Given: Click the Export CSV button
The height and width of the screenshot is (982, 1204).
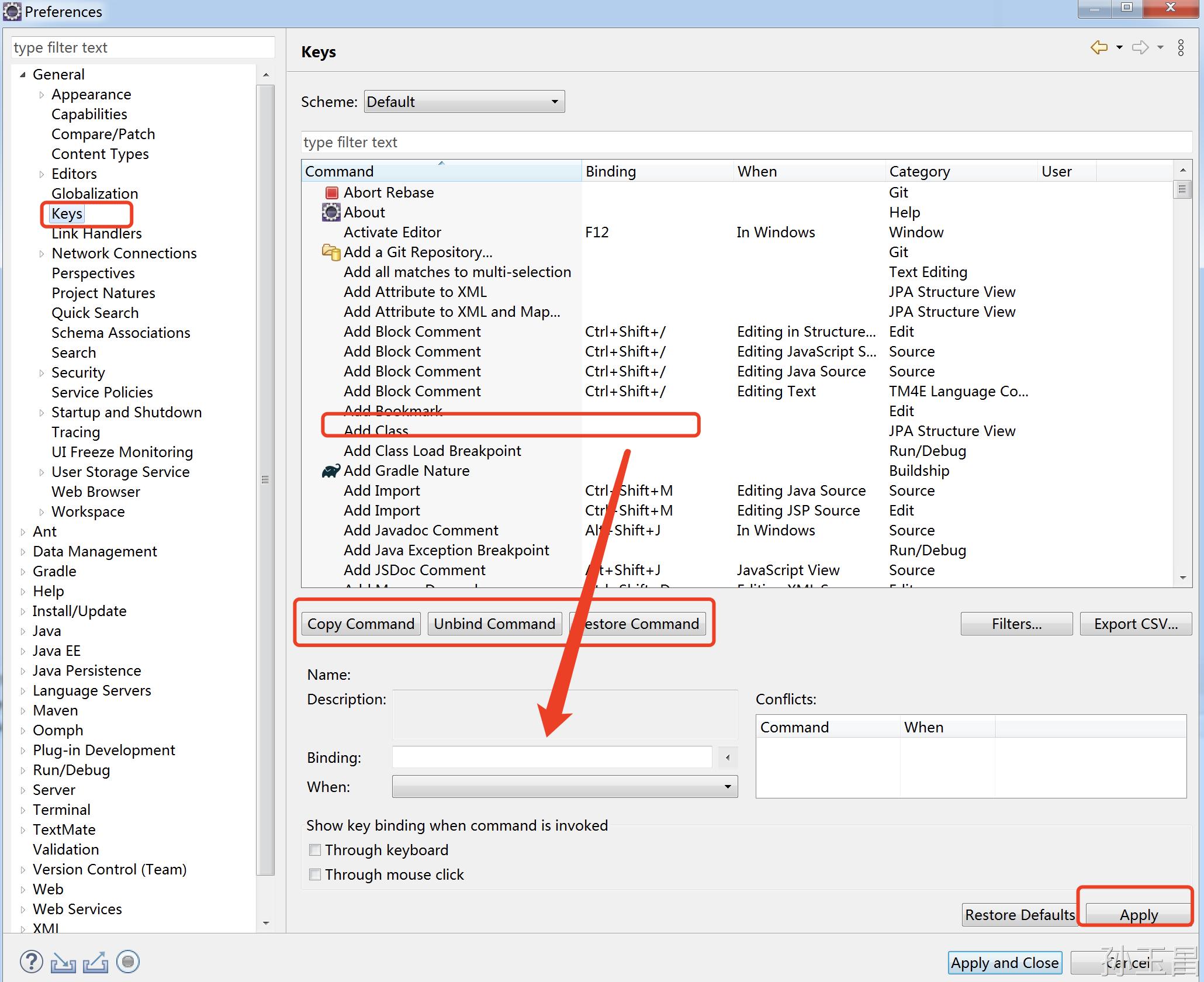Looking at the screenshot, I should pos(1135,624).
